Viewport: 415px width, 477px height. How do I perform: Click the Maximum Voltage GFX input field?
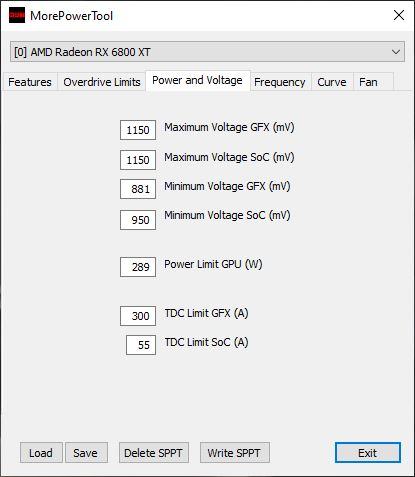click(x=138, y=130)
